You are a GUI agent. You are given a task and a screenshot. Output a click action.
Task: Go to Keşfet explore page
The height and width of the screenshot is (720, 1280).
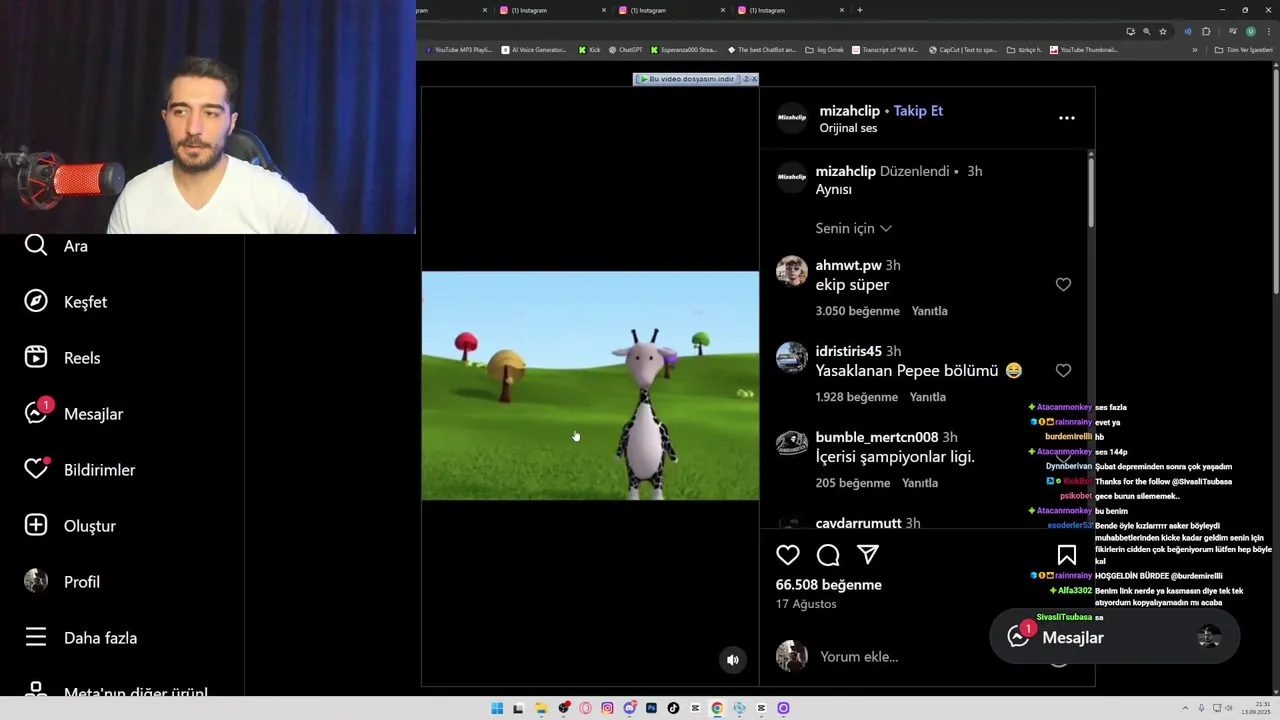[66, 302]
